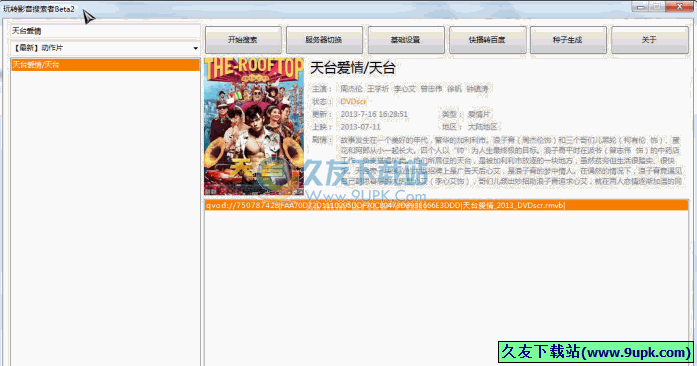Click the 快播转百度 button
This screenshot has height=366, width=697.
point(487,40)
